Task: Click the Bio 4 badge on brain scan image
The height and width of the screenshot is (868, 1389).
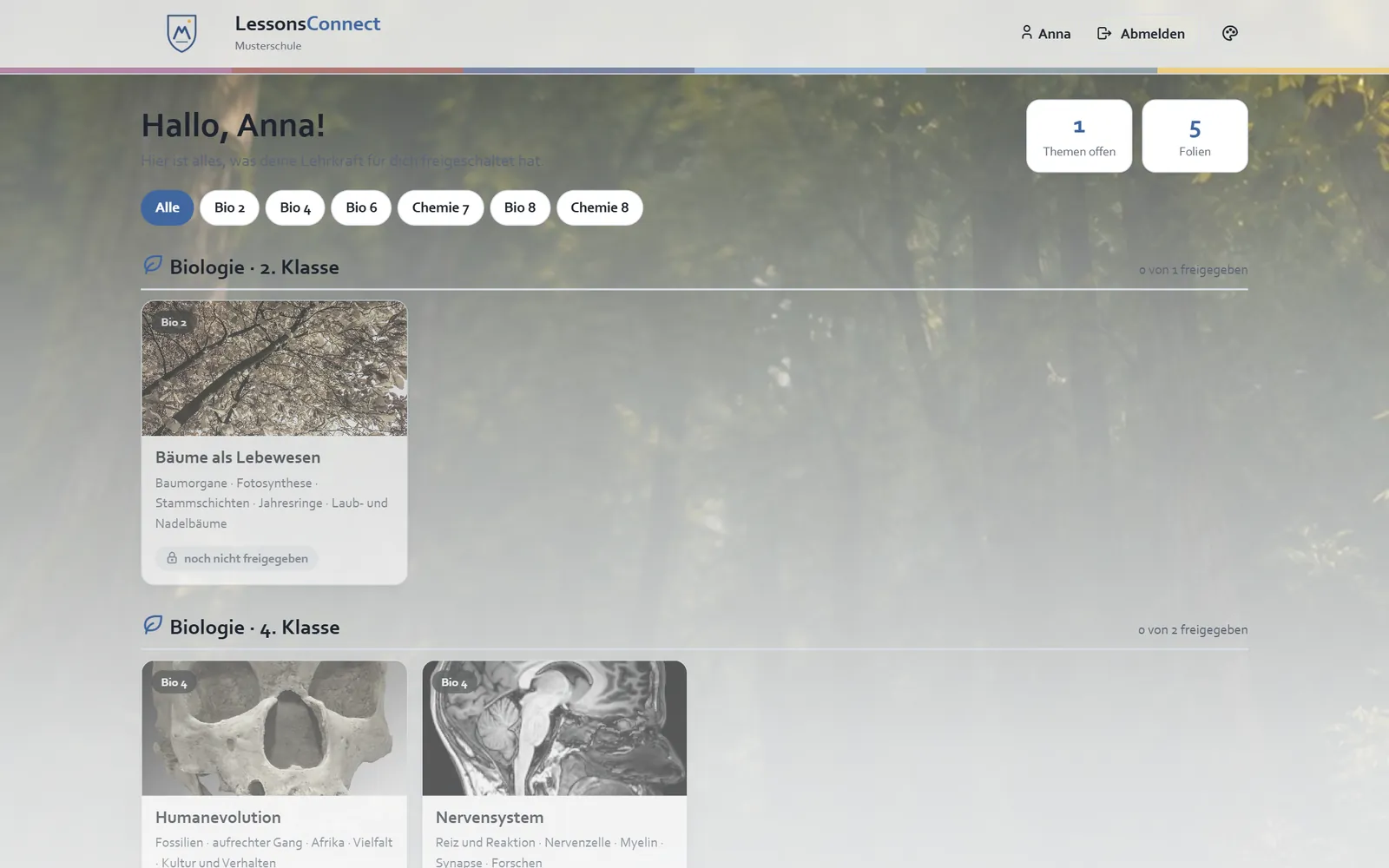Action: pyautogui.click(x=454, y=682)
